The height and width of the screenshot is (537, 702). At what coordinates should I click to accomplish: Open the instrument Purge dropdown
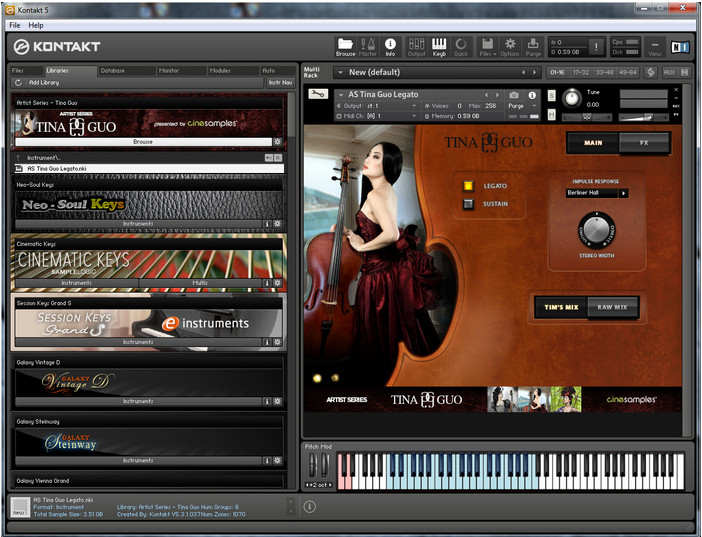click(x=534, y=106)
